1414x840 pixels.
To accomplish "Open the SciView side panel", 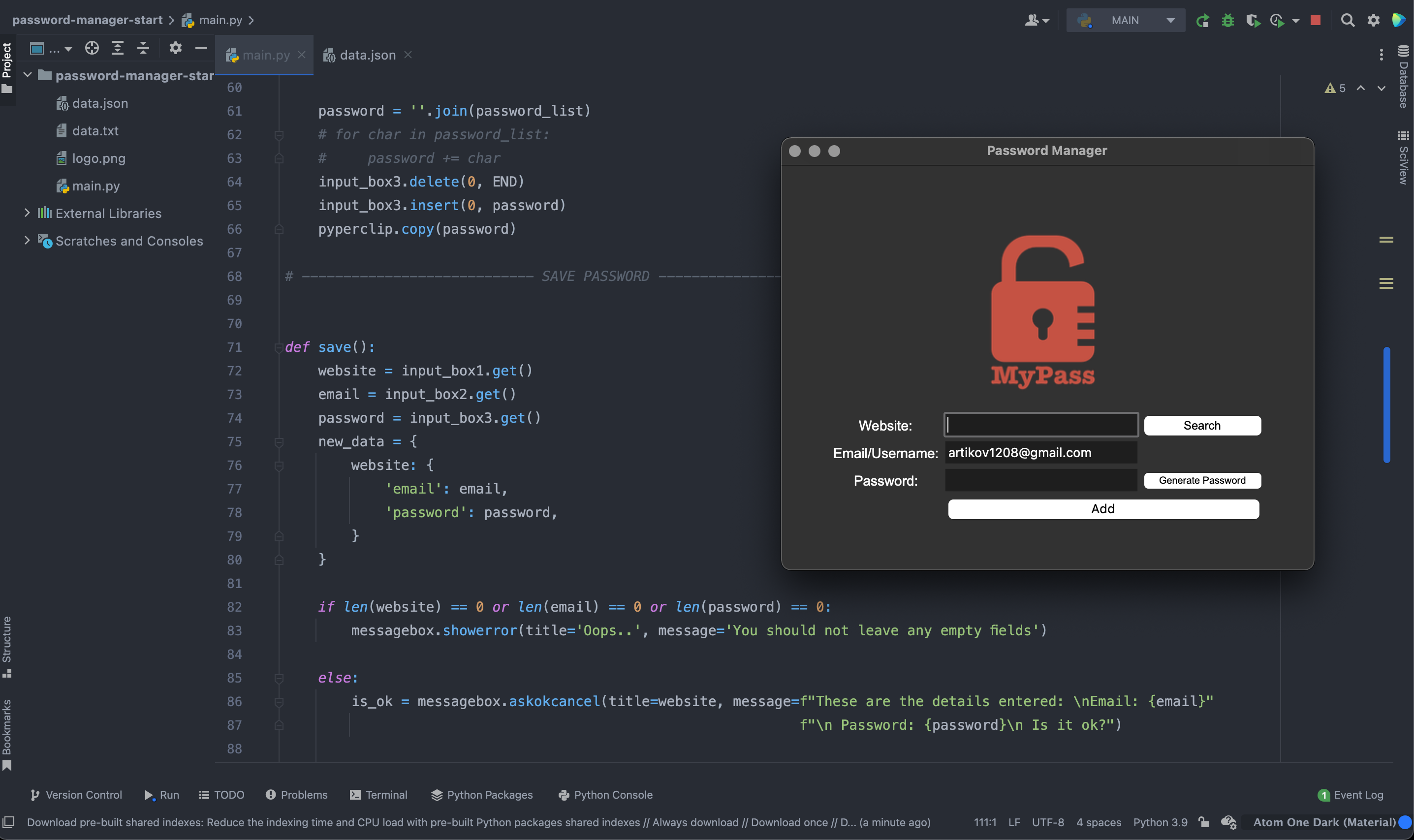I will coord(1403,157).
